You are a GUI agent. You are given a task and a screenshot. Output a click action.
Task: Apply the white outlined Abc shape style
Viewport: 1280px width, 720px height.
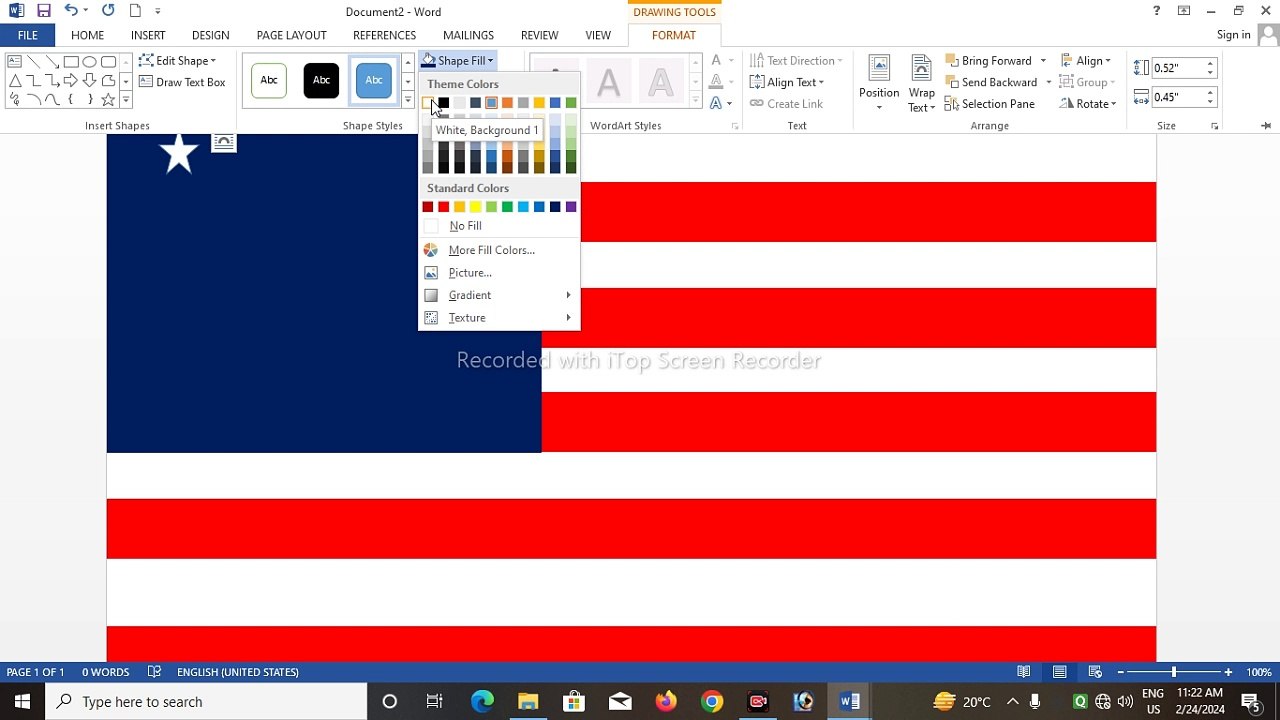click(x=269, y=80)
